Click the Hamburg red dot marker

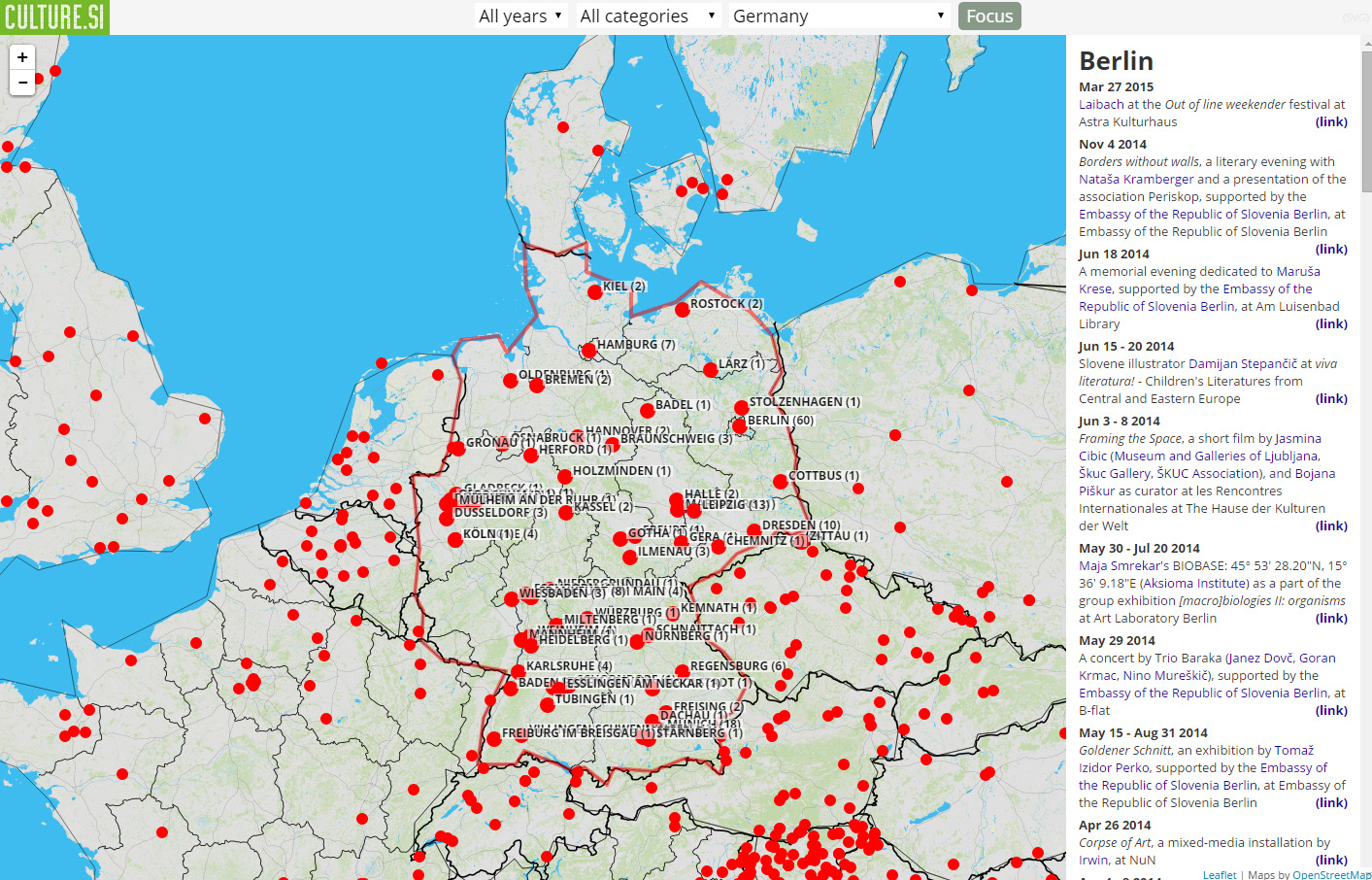pyautogui.click(x=588, y=350)
